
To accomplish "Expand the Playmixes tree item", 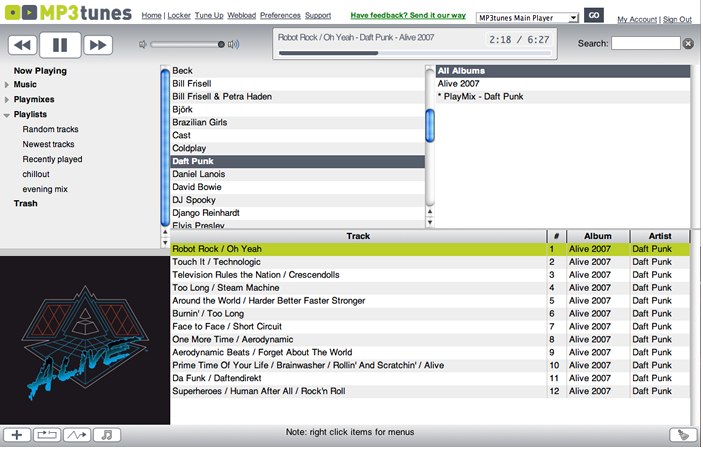I will (x=8, y=100).
